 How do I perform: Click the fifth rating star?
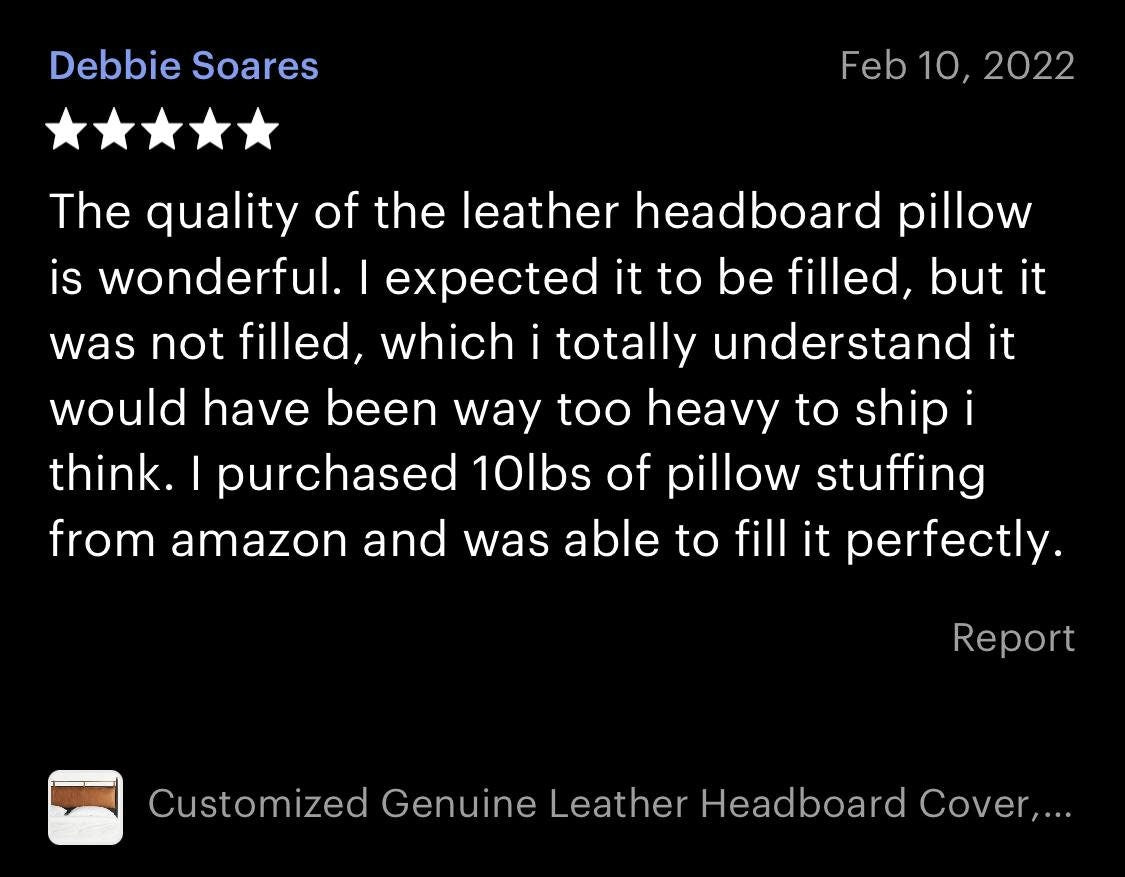pos(258,129)
